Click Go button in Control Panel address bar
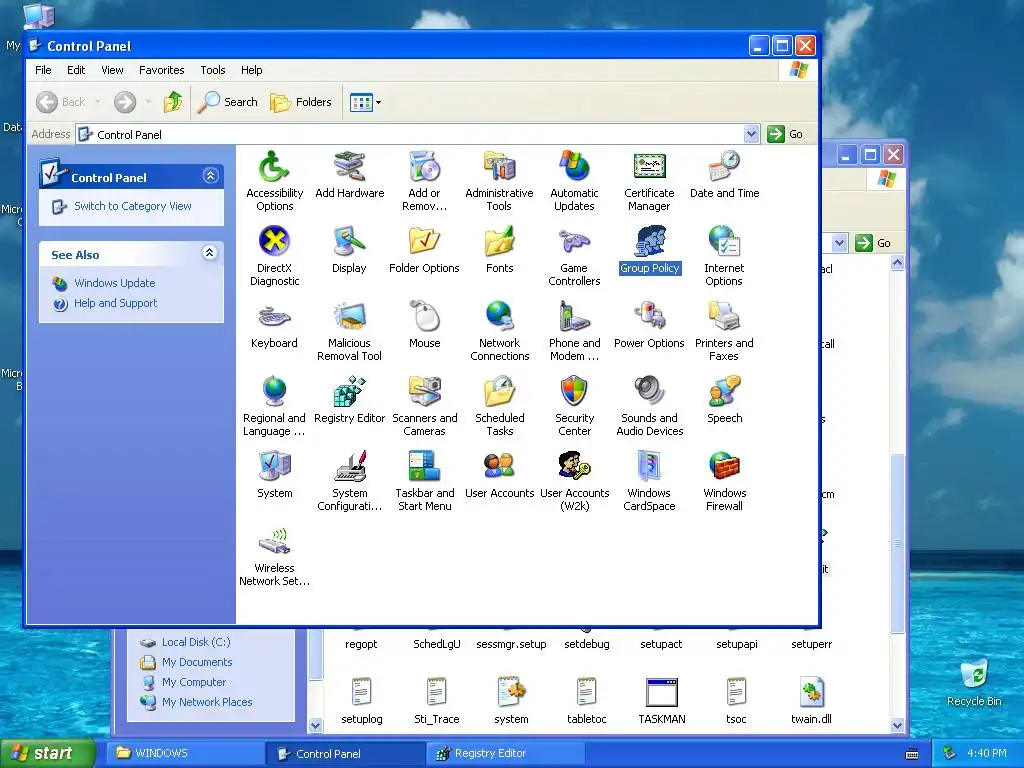 tap(786, 134)
